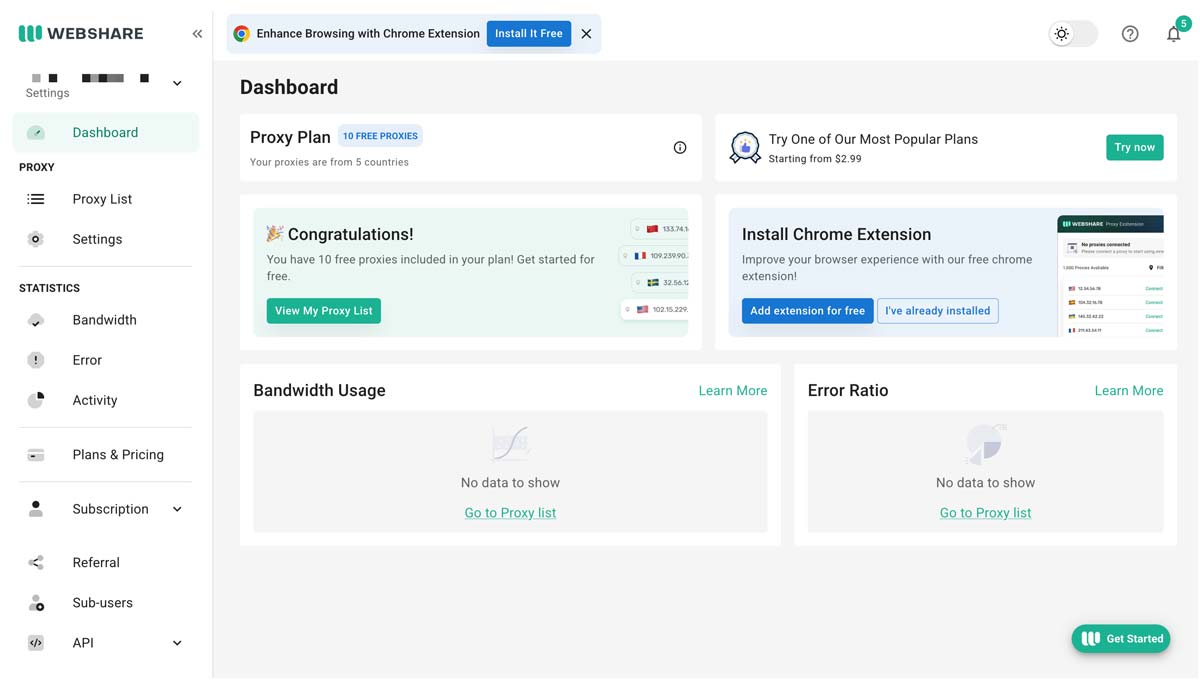Click the View My Proxy List button
Screen dimensions: 1200x700
[323, 311]
